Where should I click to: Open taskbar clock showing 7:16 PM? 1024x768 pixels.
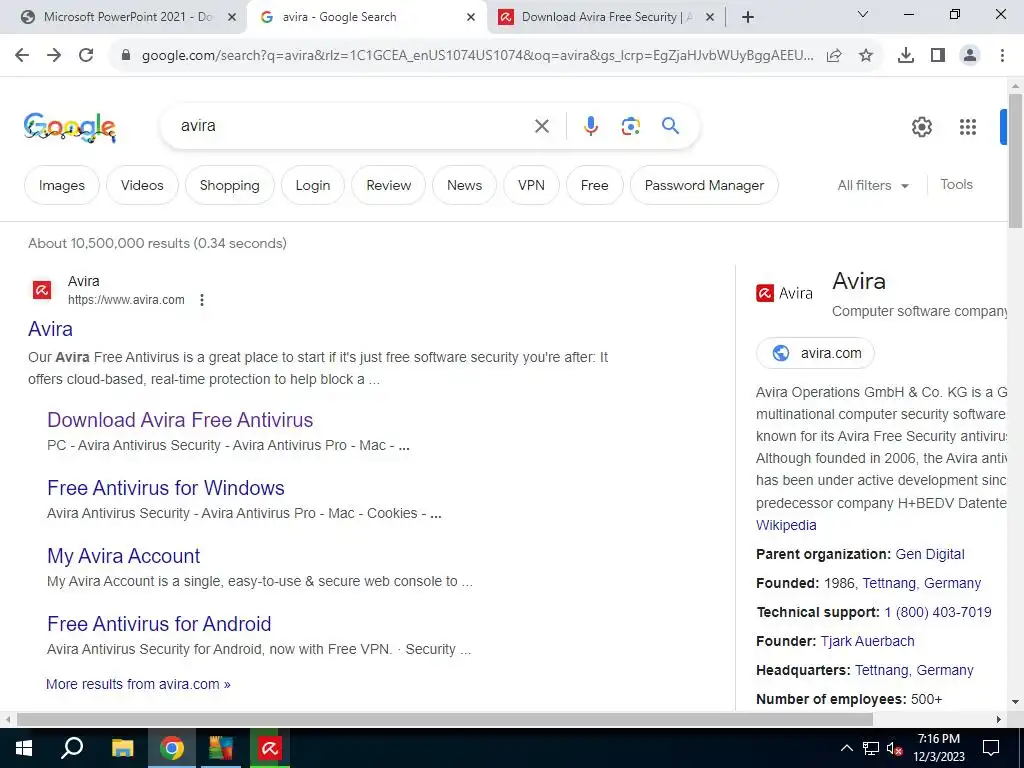coord(939,748)
